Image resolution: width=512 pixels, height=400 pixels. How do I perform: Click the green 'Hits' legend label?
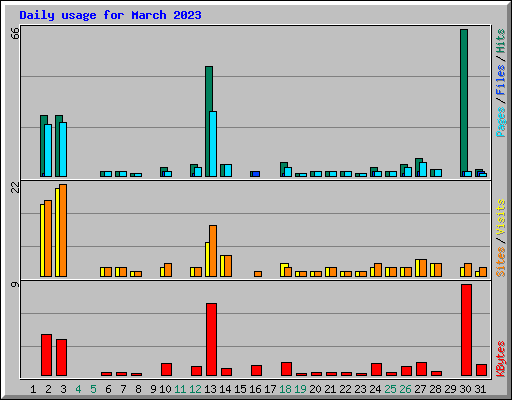pos(500,41)
